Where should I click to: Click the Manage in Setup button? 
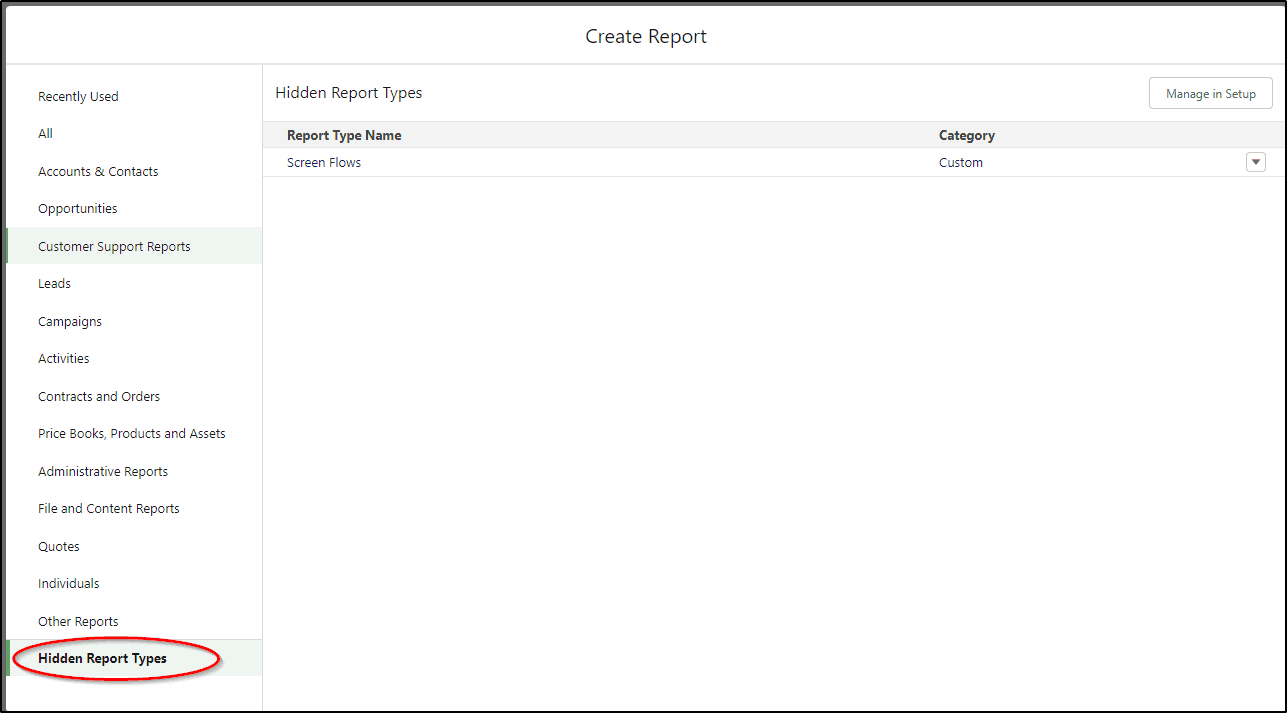(1210, 94)
